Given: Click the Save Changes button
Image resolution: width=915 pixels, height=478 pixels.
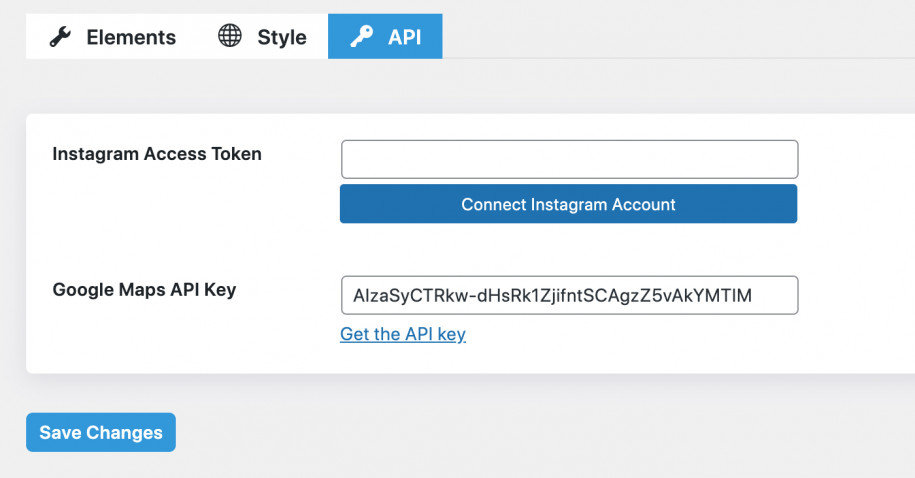Looking at the screenshot, I should pyautogui.click(x=101, y=432).
